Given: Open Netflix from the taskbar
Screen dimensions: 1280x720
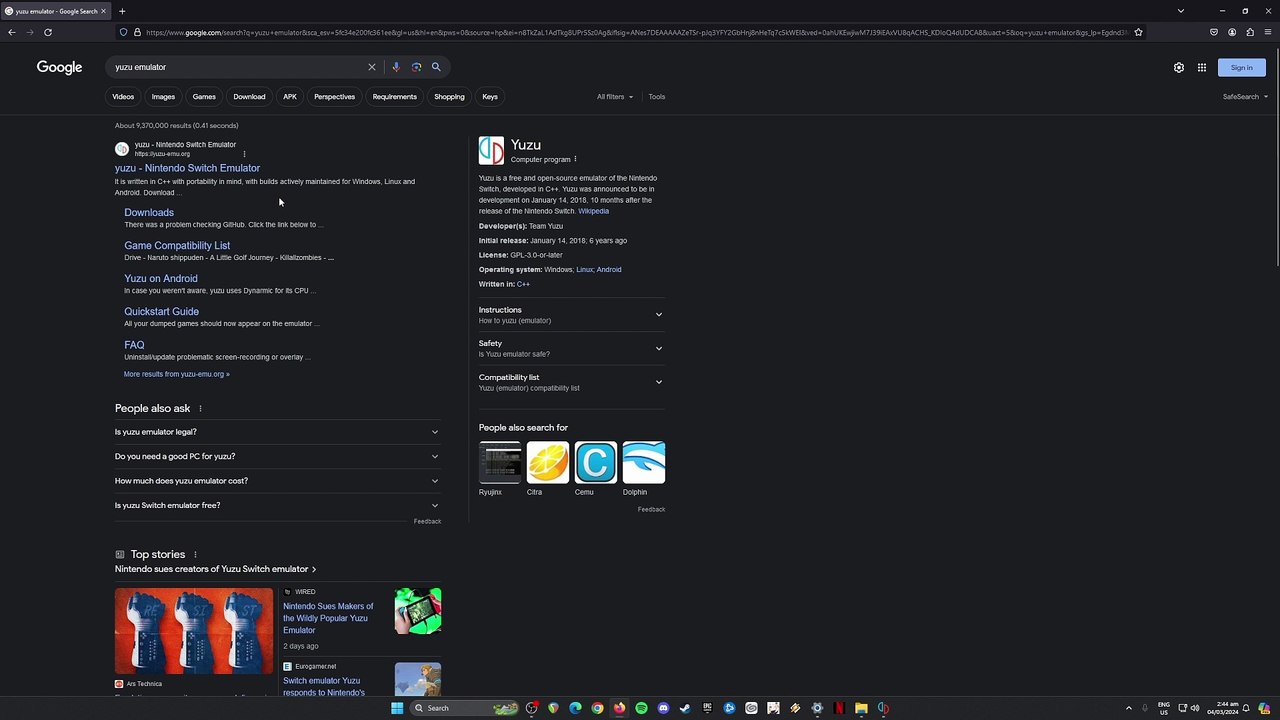Looking at the screenshot, I should coord(839,708).
